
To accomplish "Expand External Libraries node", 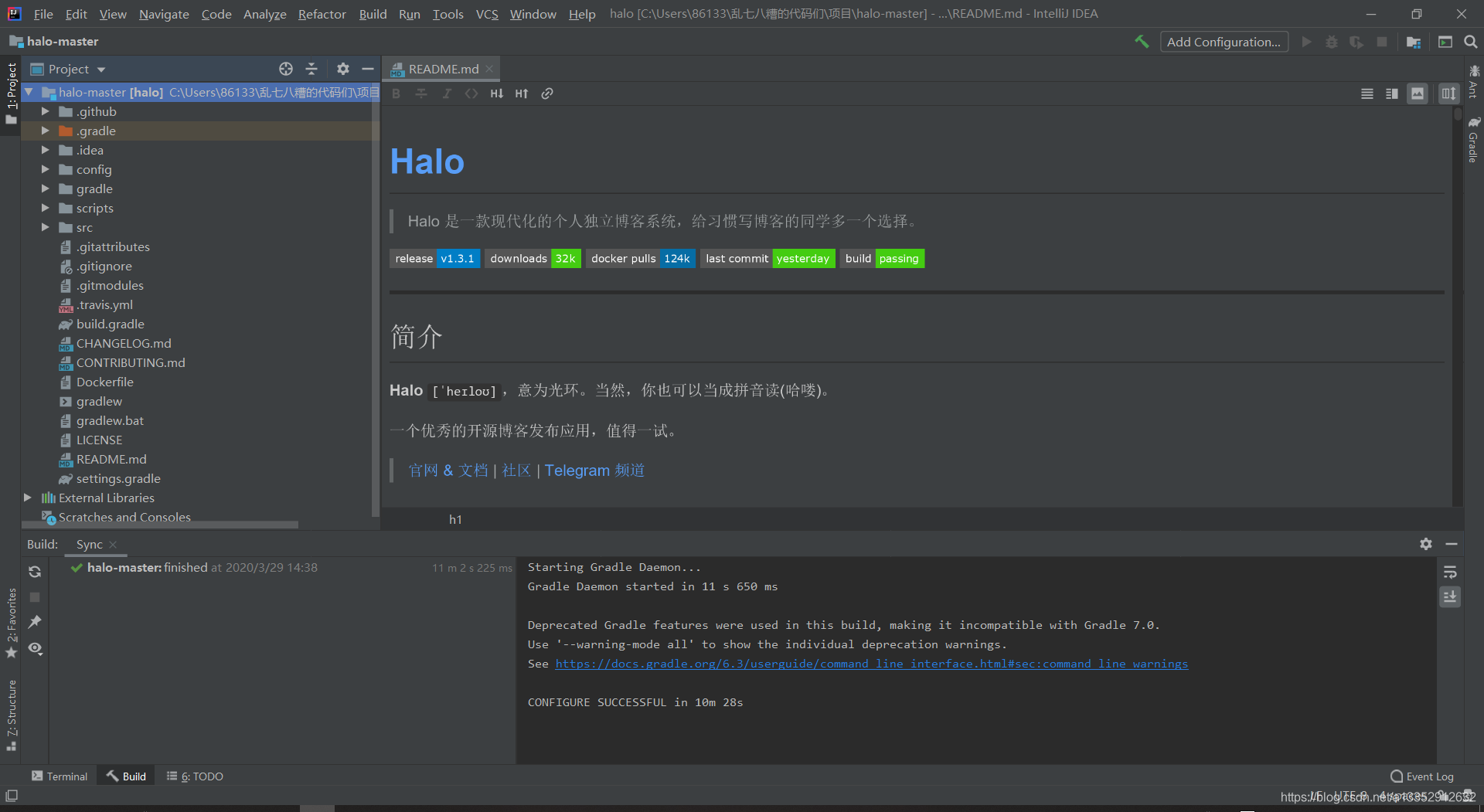I will [28, 498].
